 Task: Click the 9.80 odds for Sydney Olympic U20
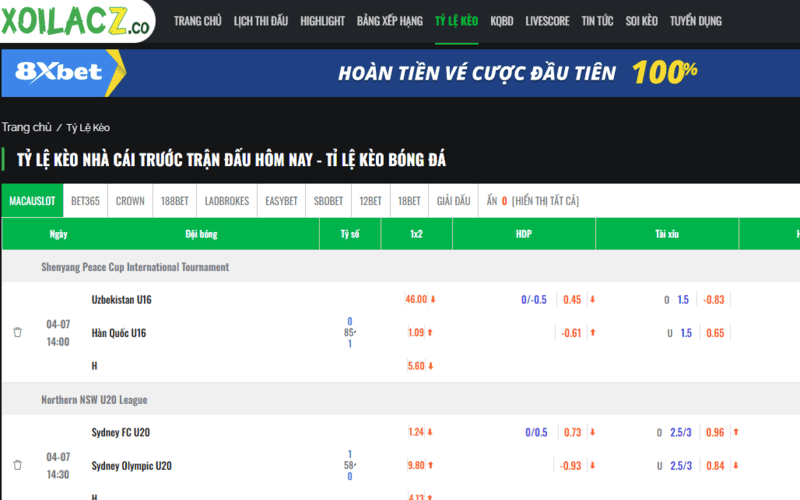pos(416,465)
